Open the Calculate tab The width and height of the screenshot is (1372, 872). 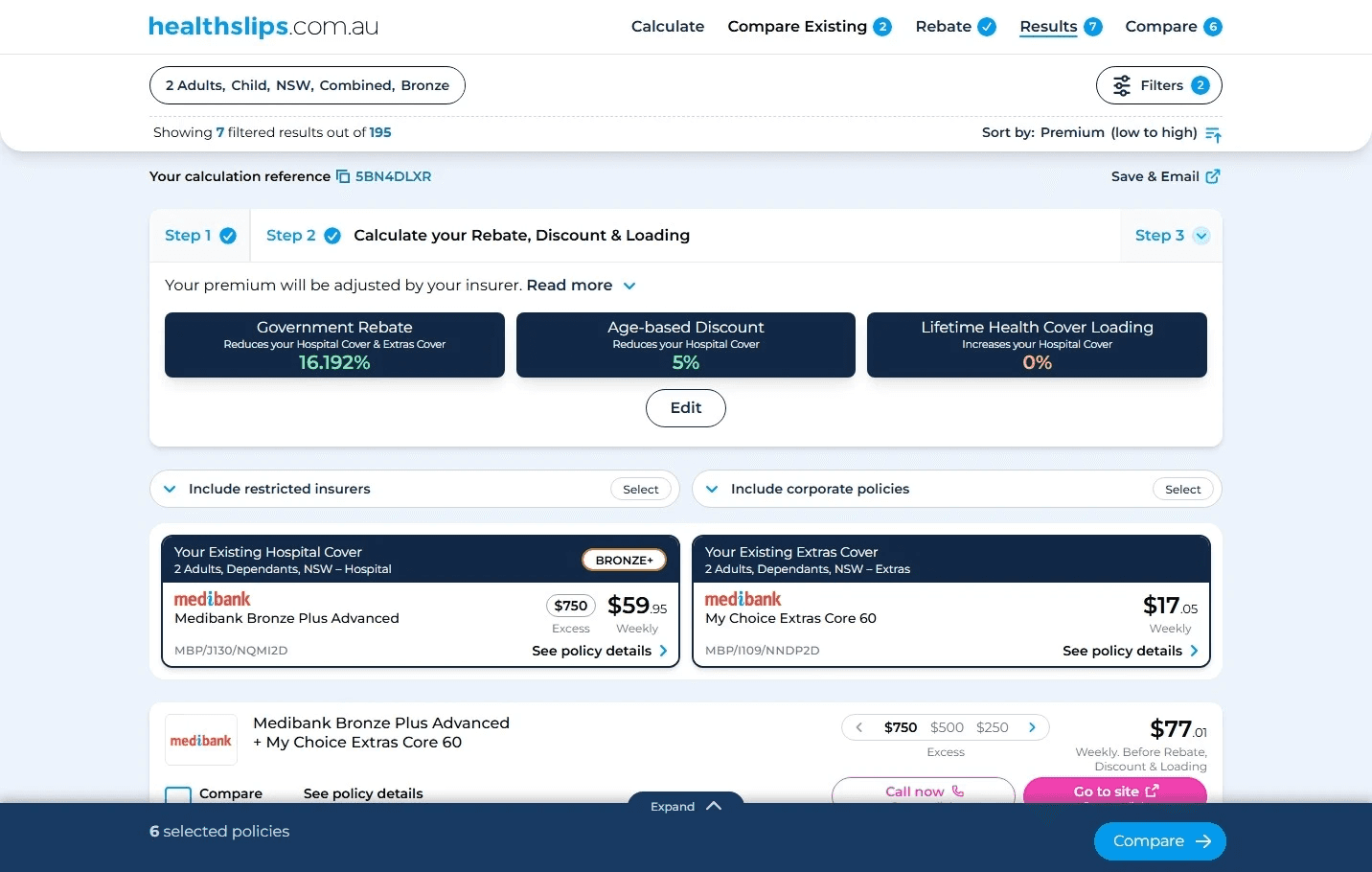pyautogui.click(x=668, y=27)
